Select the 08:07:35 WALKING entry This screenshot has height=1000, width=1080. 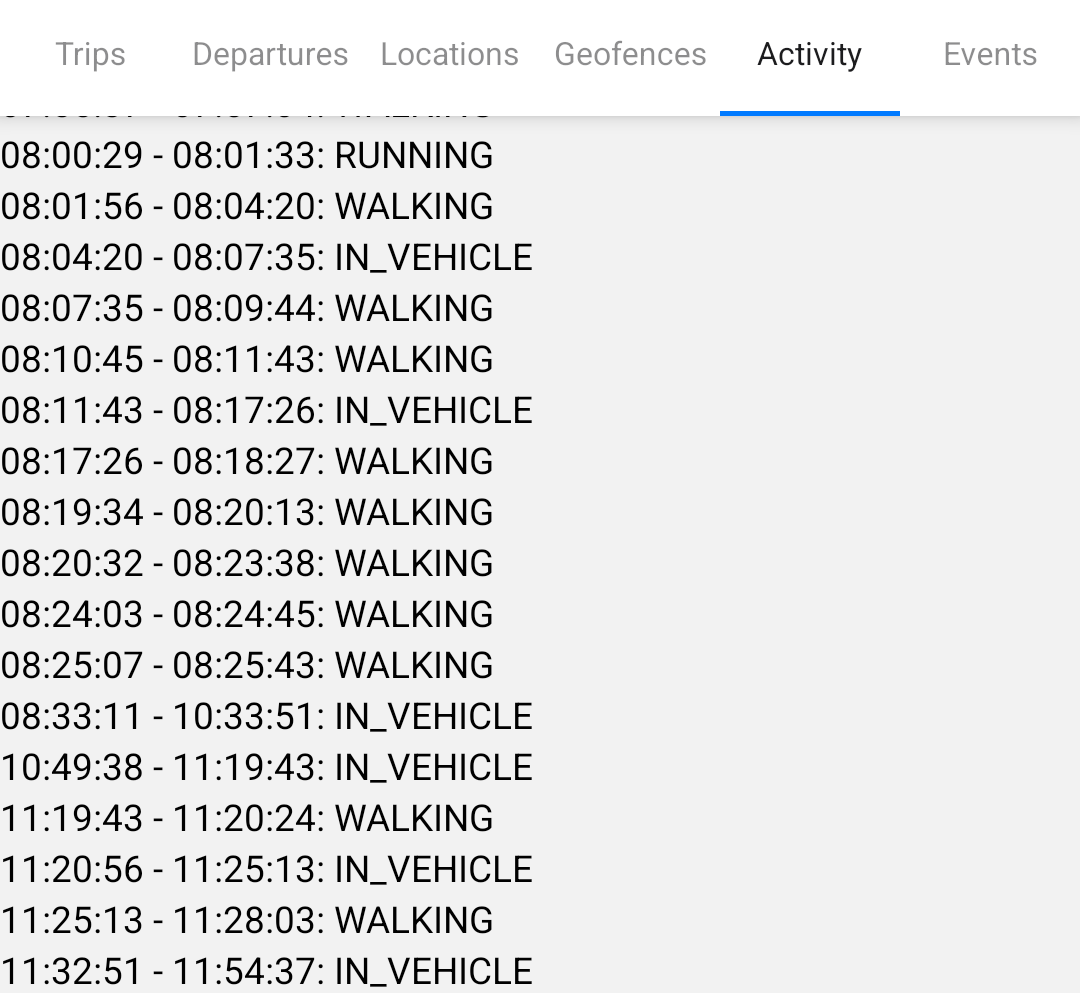tap(246, 308)
